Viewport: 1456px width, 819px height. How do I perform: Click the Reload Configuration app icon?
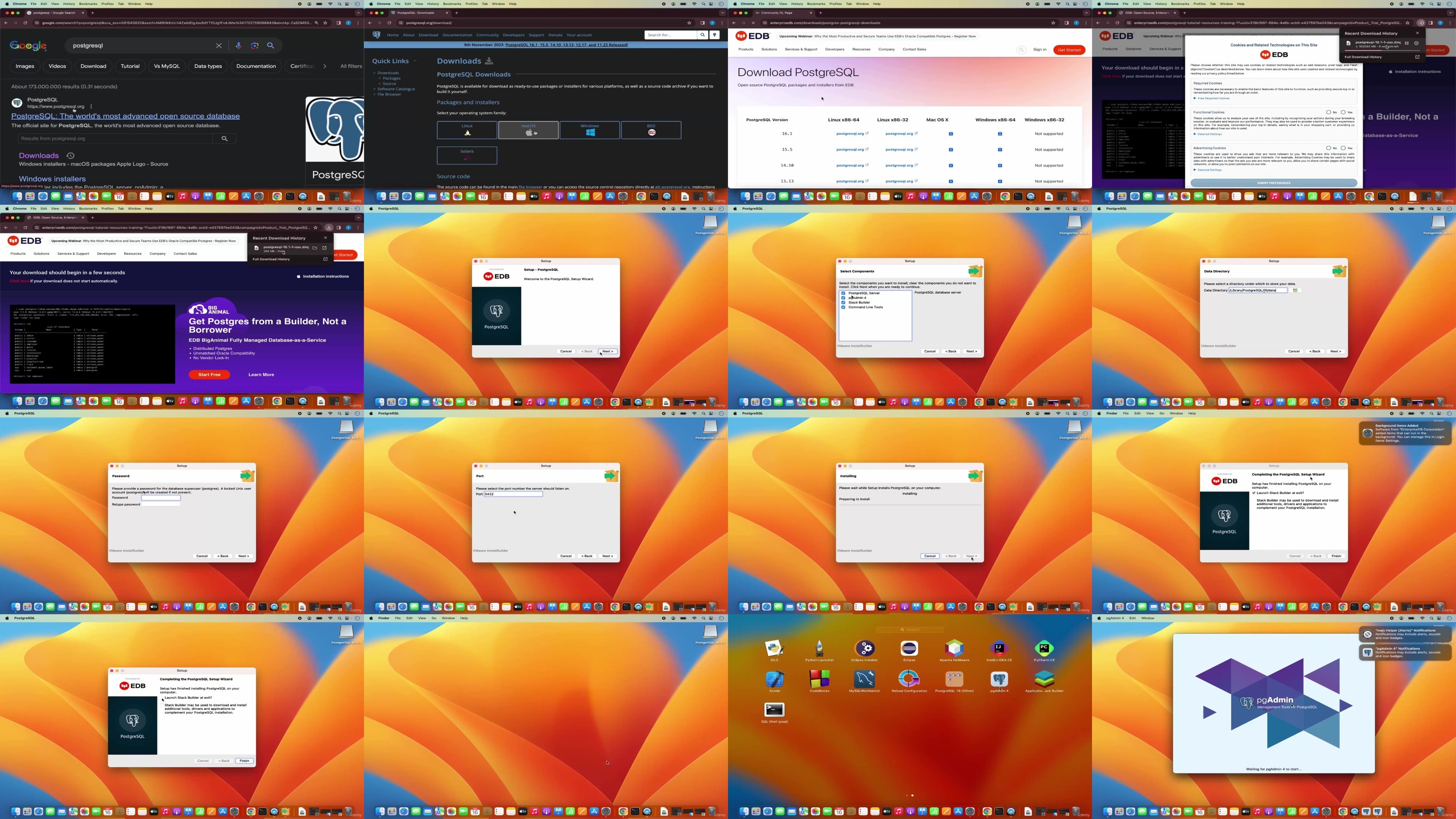point(909,679)
